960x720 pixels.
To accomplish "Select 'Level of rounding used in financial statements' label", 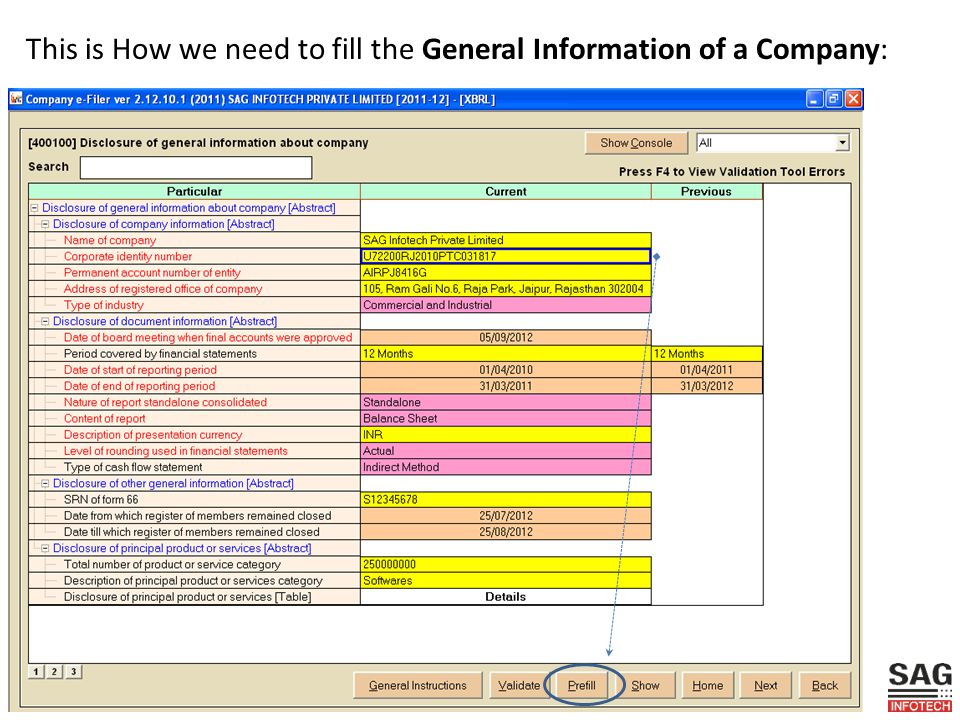I will tap(175, 451).
